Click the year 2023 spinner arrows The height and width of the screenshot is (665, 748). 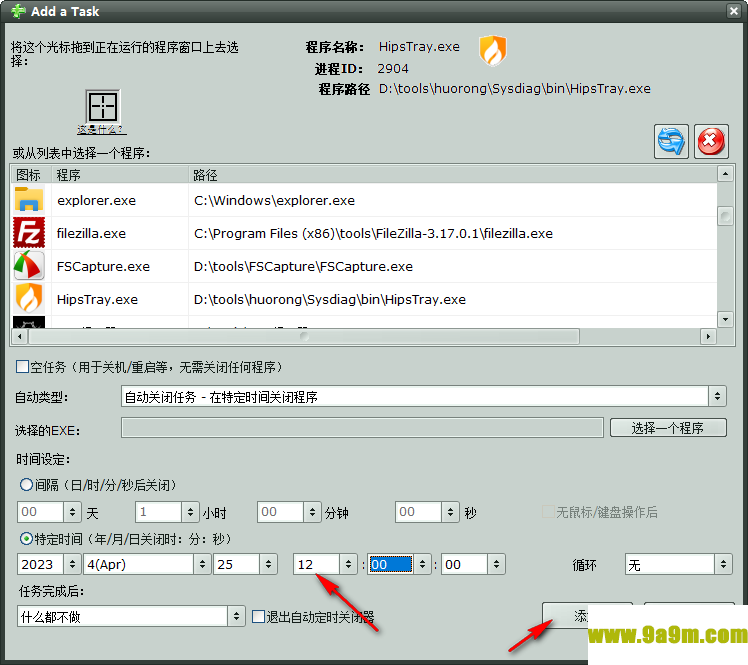72,564
